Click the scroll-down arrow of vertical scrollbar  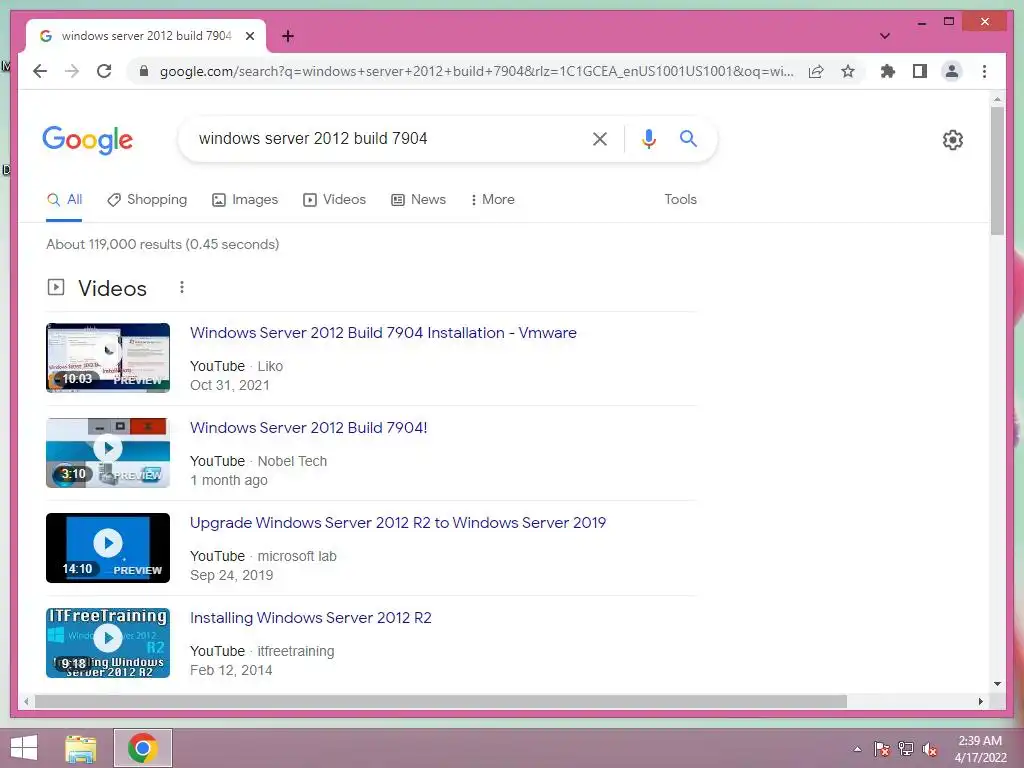coord(997,684)
